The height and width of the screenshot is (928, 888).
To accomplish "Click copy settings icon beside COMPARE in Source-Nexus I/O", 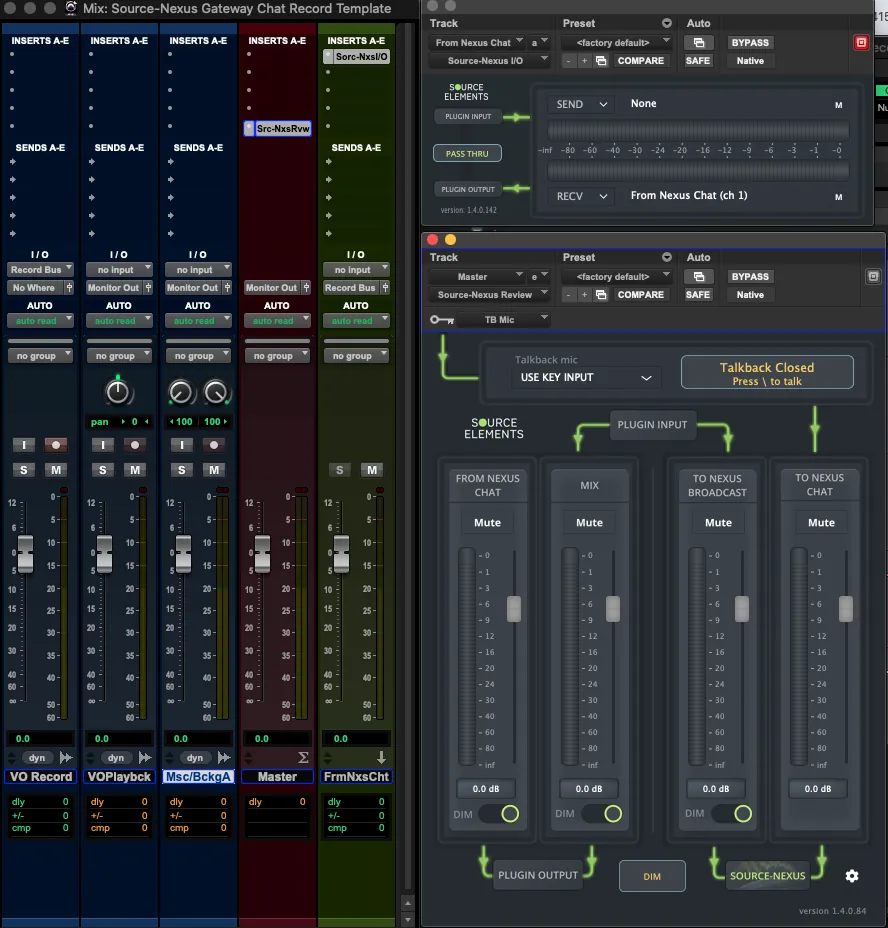I will (x=601, y=61).
